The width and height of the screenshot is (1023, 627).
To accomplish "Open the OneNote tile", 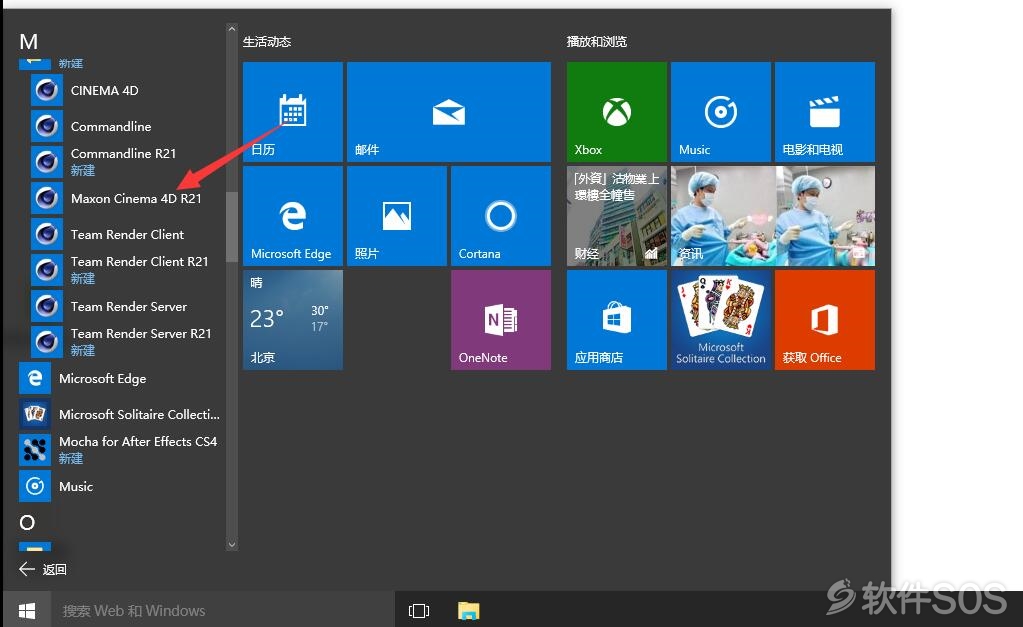I will (501, 320).
